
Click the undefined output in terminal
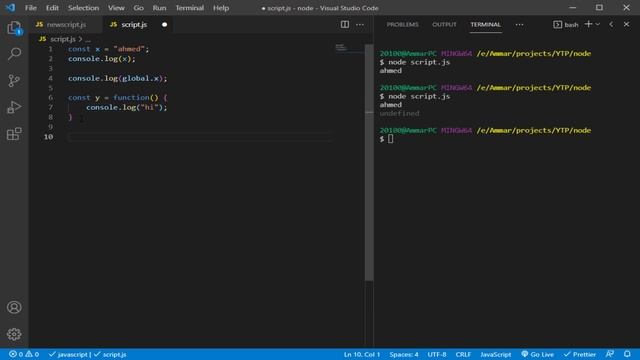click(399, 113)
